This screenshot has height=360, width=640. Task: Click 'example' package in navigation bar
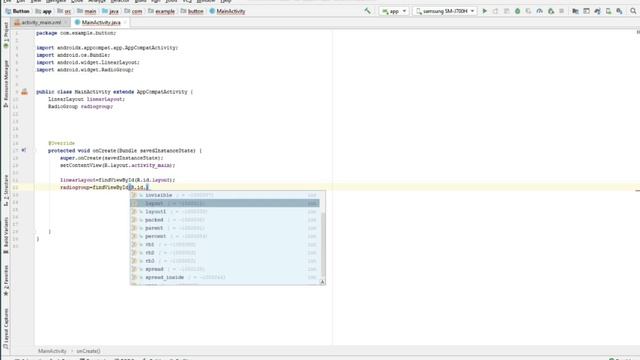pos(161,11)
